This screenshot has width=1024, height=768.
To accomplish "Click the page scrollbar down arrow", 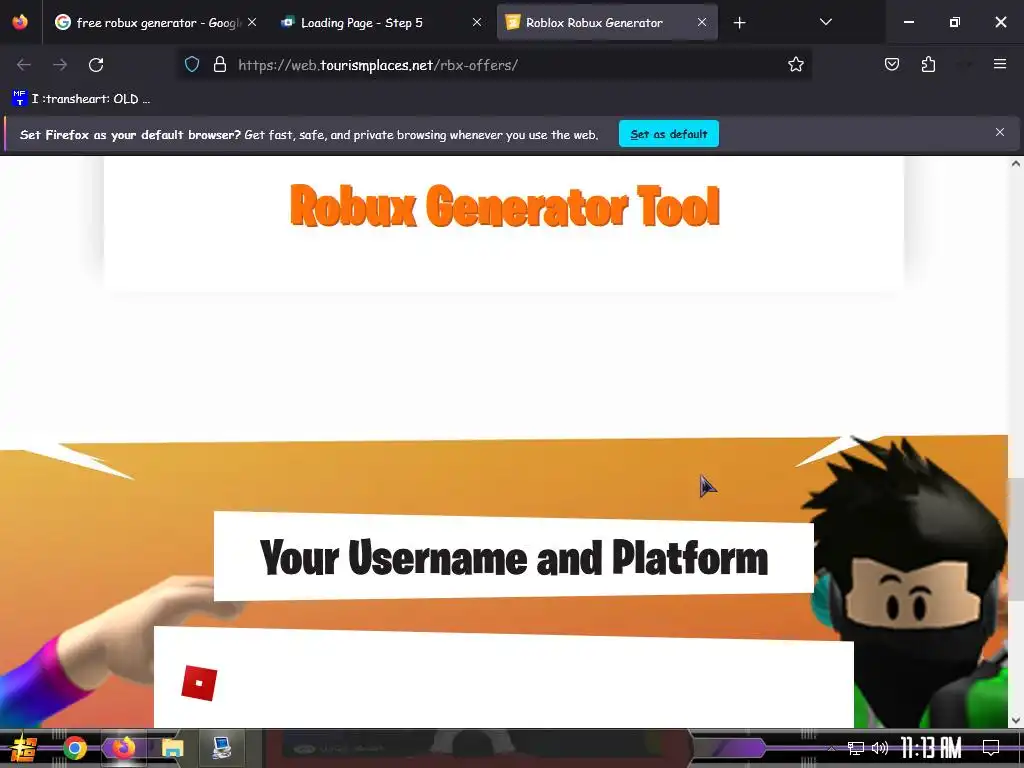I will coord(1016,720).
